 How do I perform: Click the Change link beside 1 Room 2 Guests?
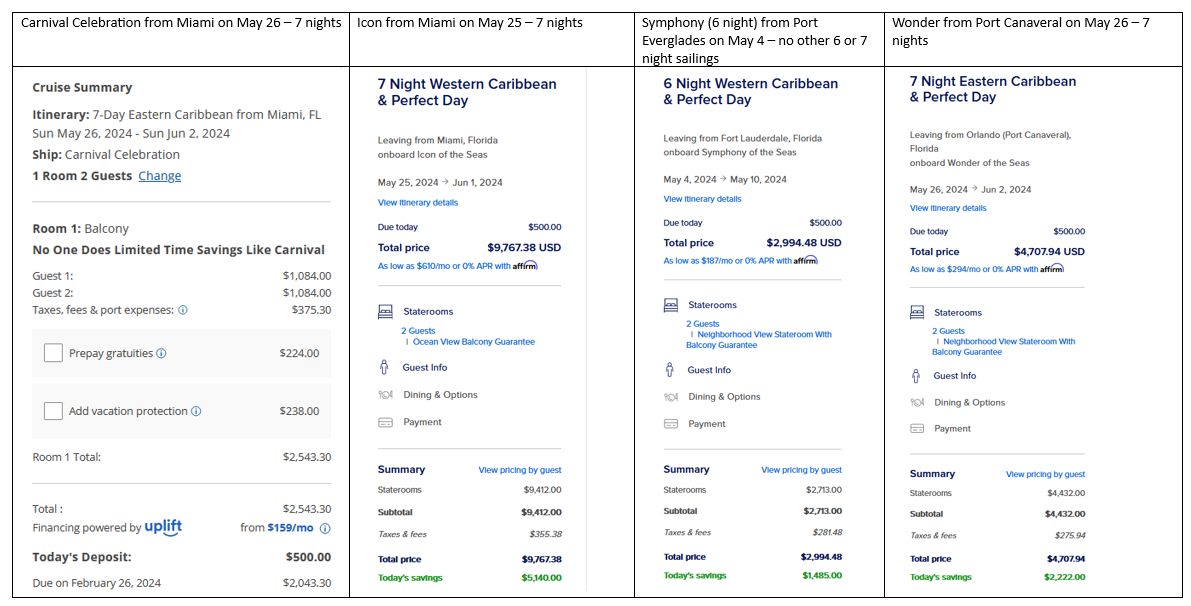coord(160,175)
